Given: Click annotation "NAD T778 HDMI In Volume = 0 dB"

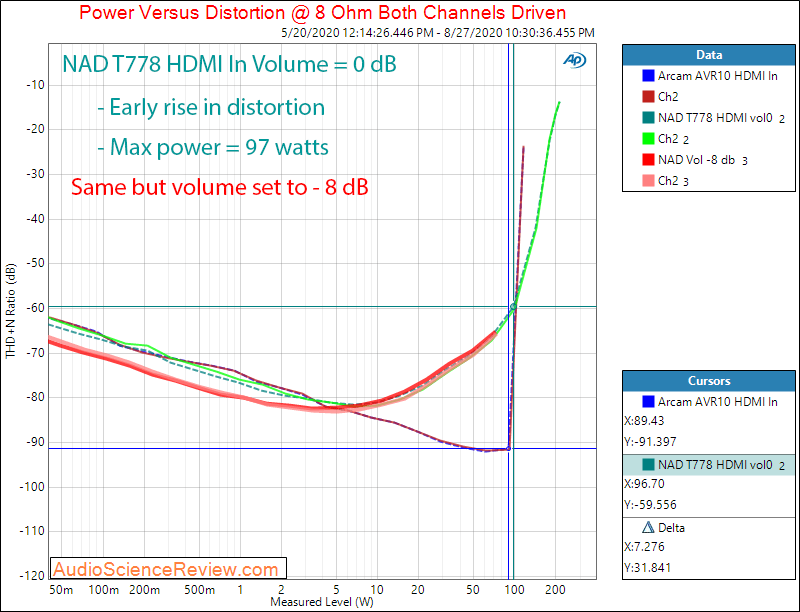Looking at the screenshot, I should click(x=229, y=64).
